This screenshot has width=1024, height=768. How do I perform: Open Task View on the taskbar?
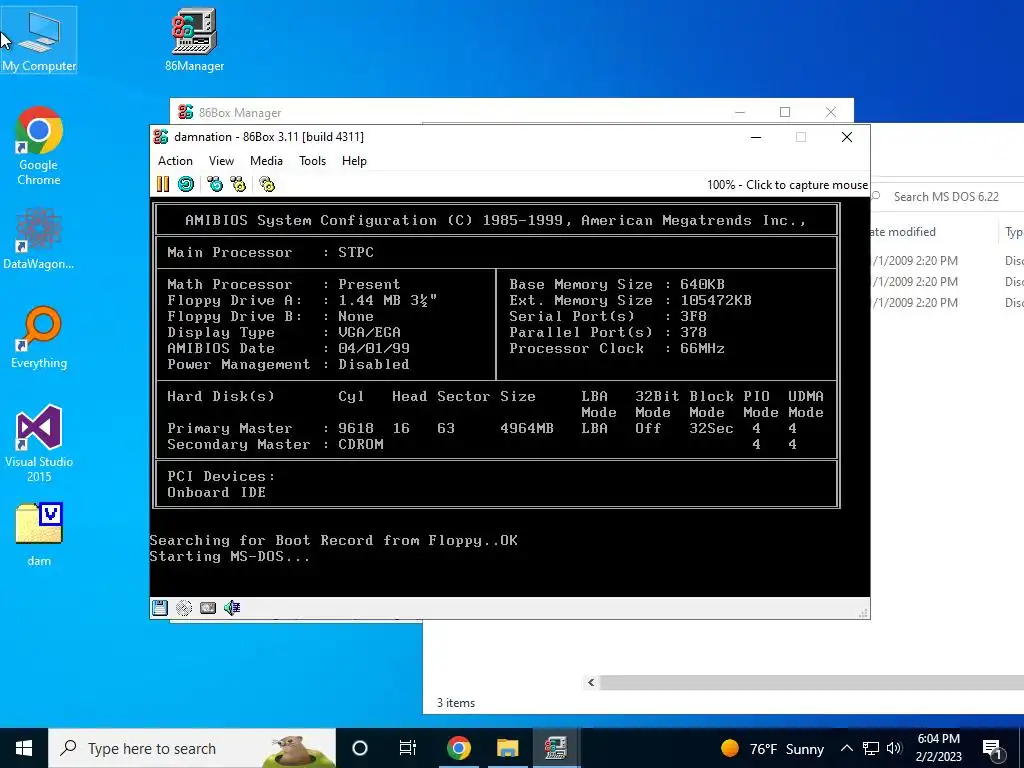click(x=408, y=748)
